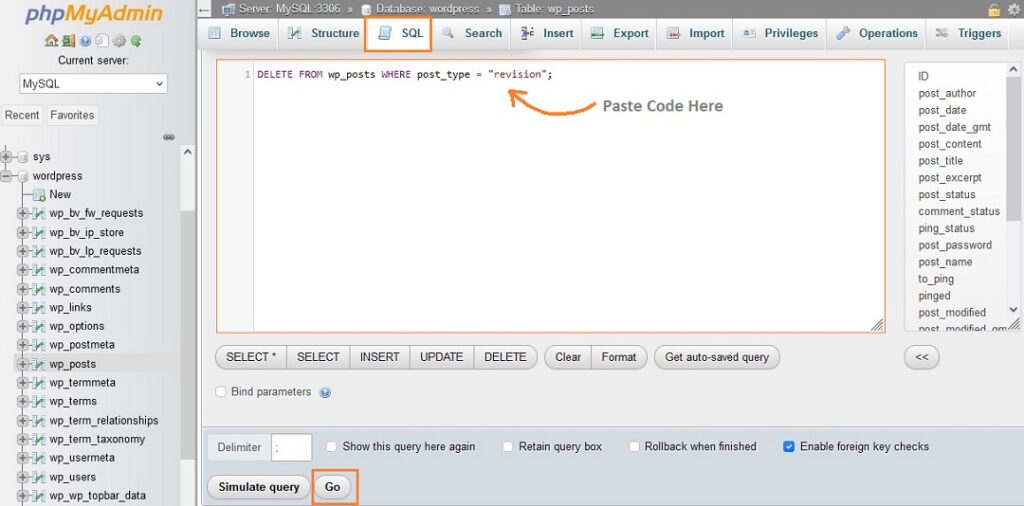Open the SQL tab
This screenshot has height=506, width=1024.
coord(398,34)
